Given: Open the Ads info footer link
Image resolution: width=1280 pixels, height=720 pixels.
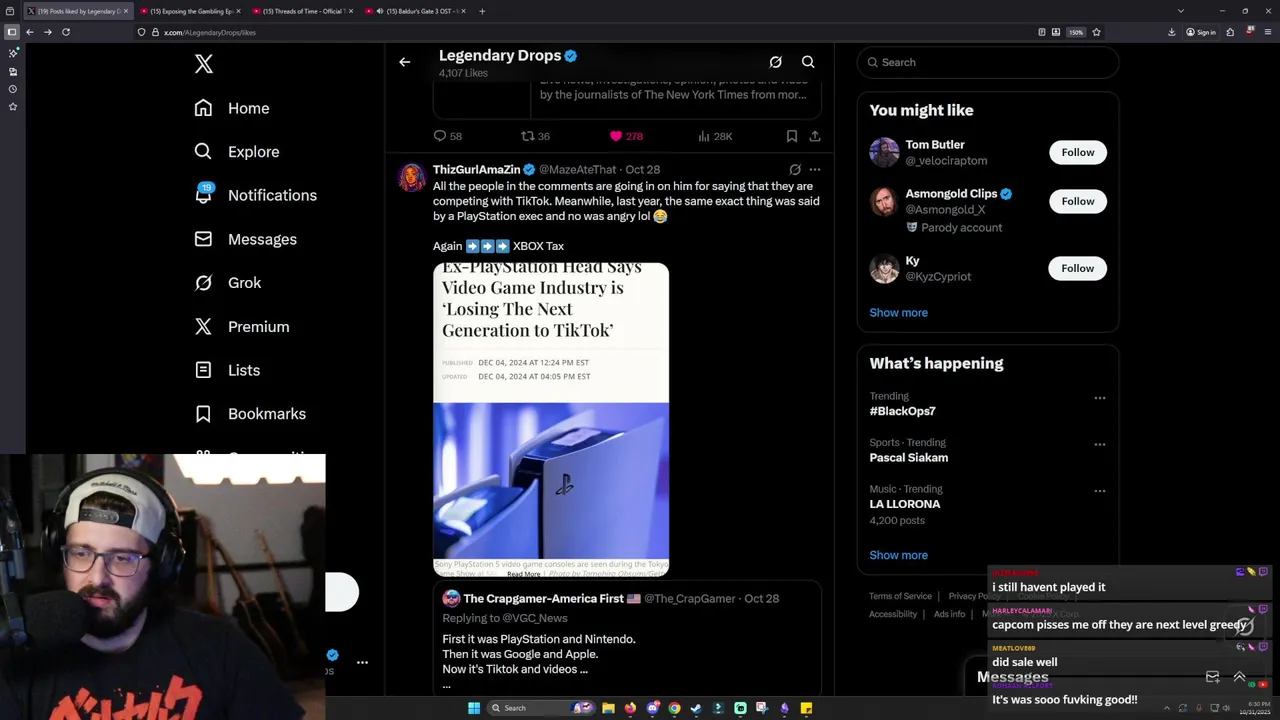Looking at the screenshot, I should point(949,614).
